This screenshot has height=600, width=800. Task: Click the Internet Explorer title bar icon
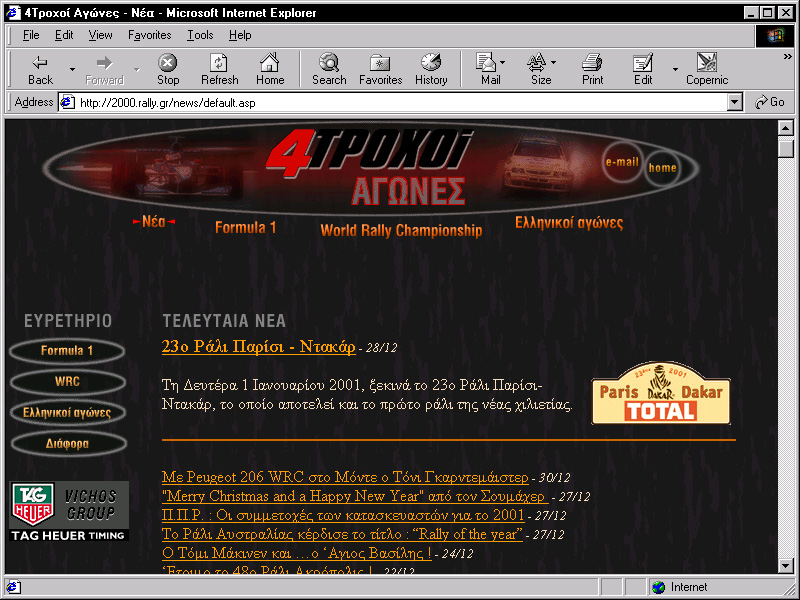tap(12, 12)
